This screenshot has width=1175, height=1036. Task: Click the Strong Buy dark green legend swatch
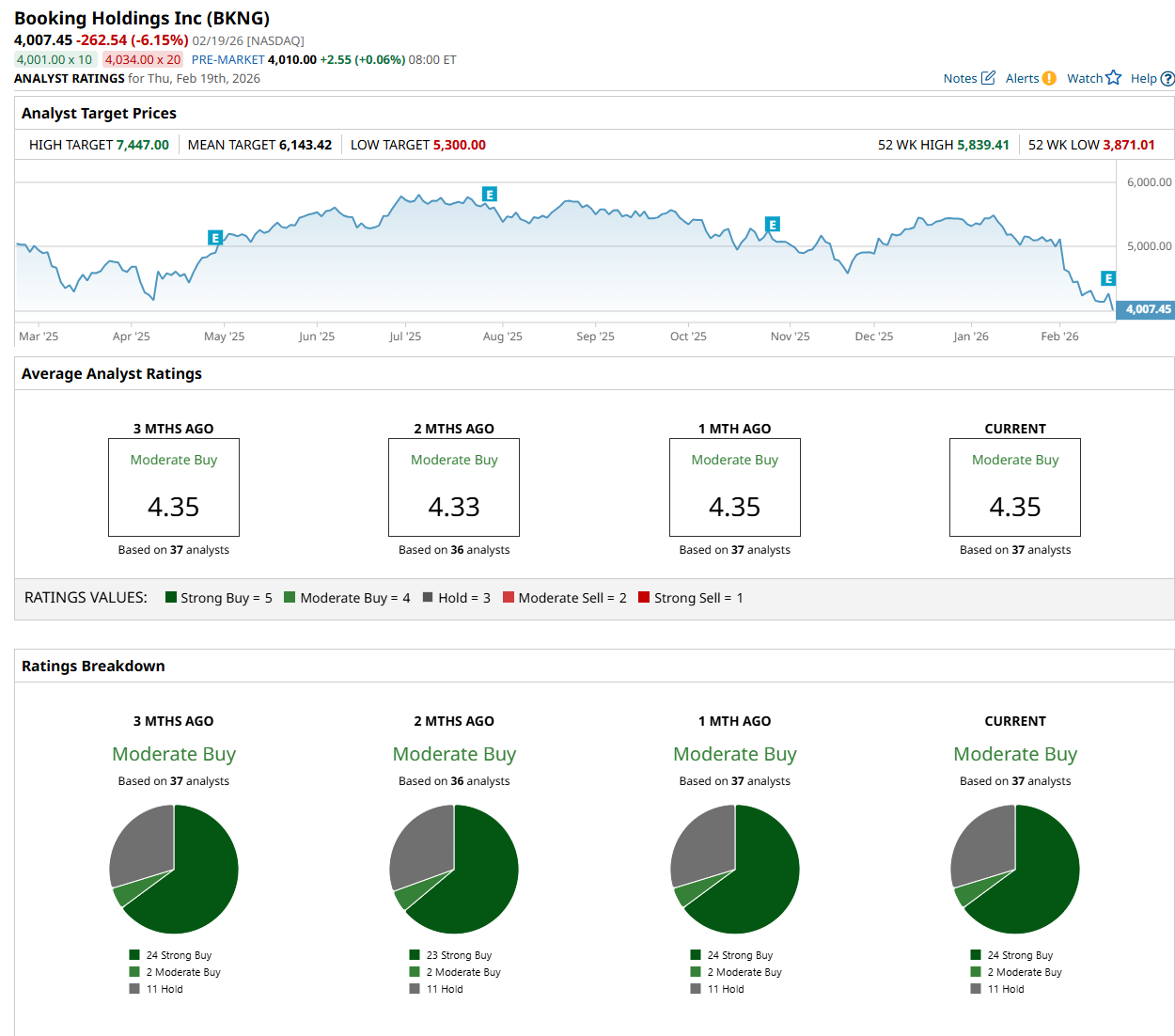[171, 597]
